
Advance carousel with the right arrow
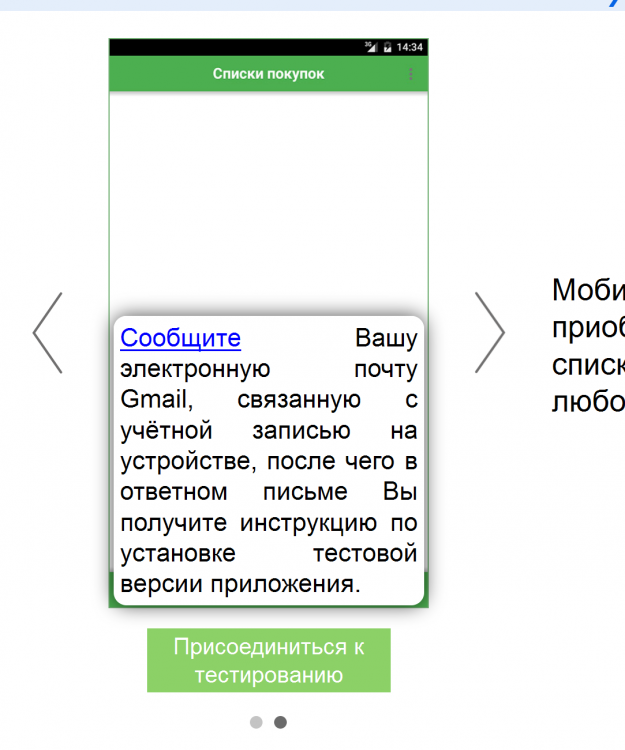490,333
